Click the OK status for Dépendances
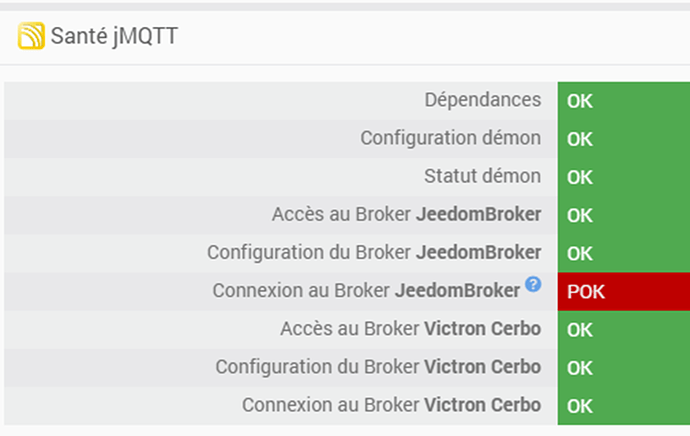 [x=580, y=101]
